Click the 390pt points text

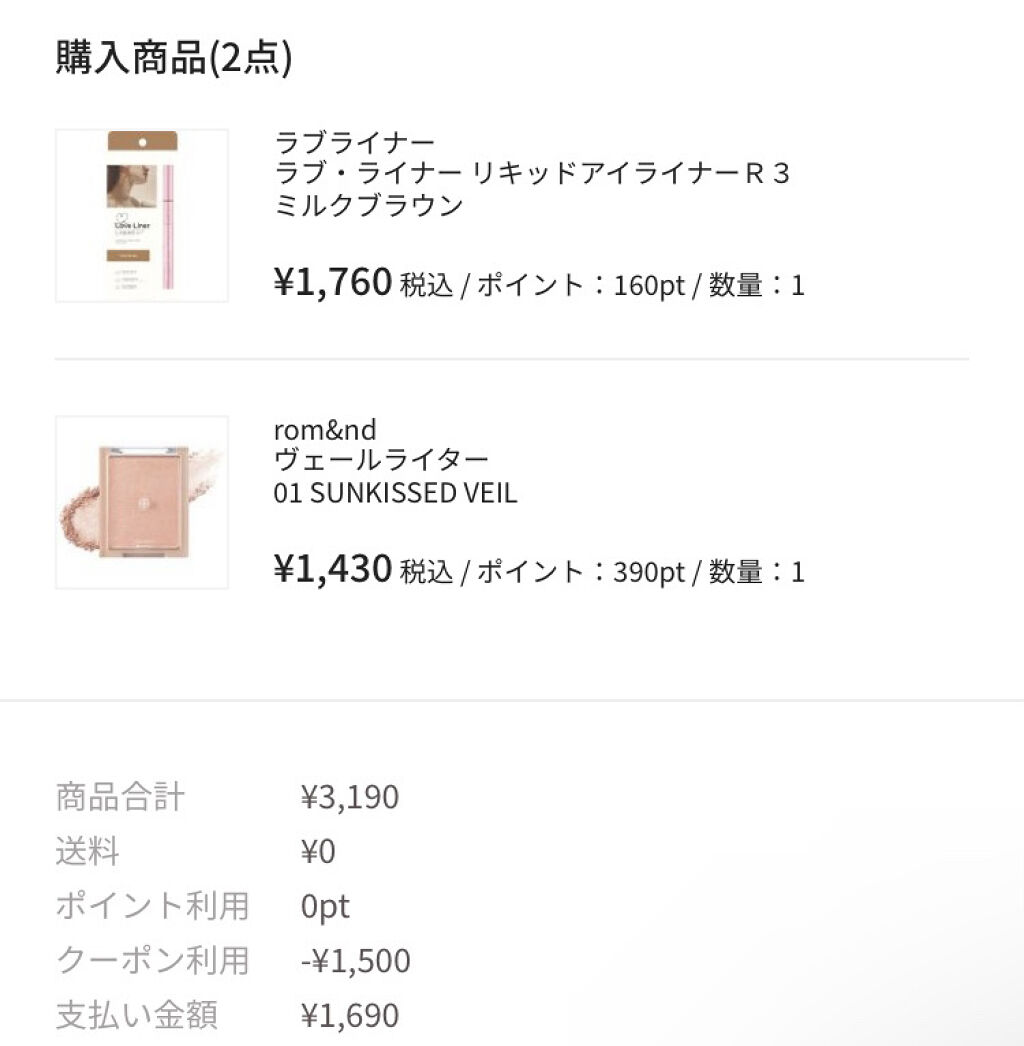[649, 572]
